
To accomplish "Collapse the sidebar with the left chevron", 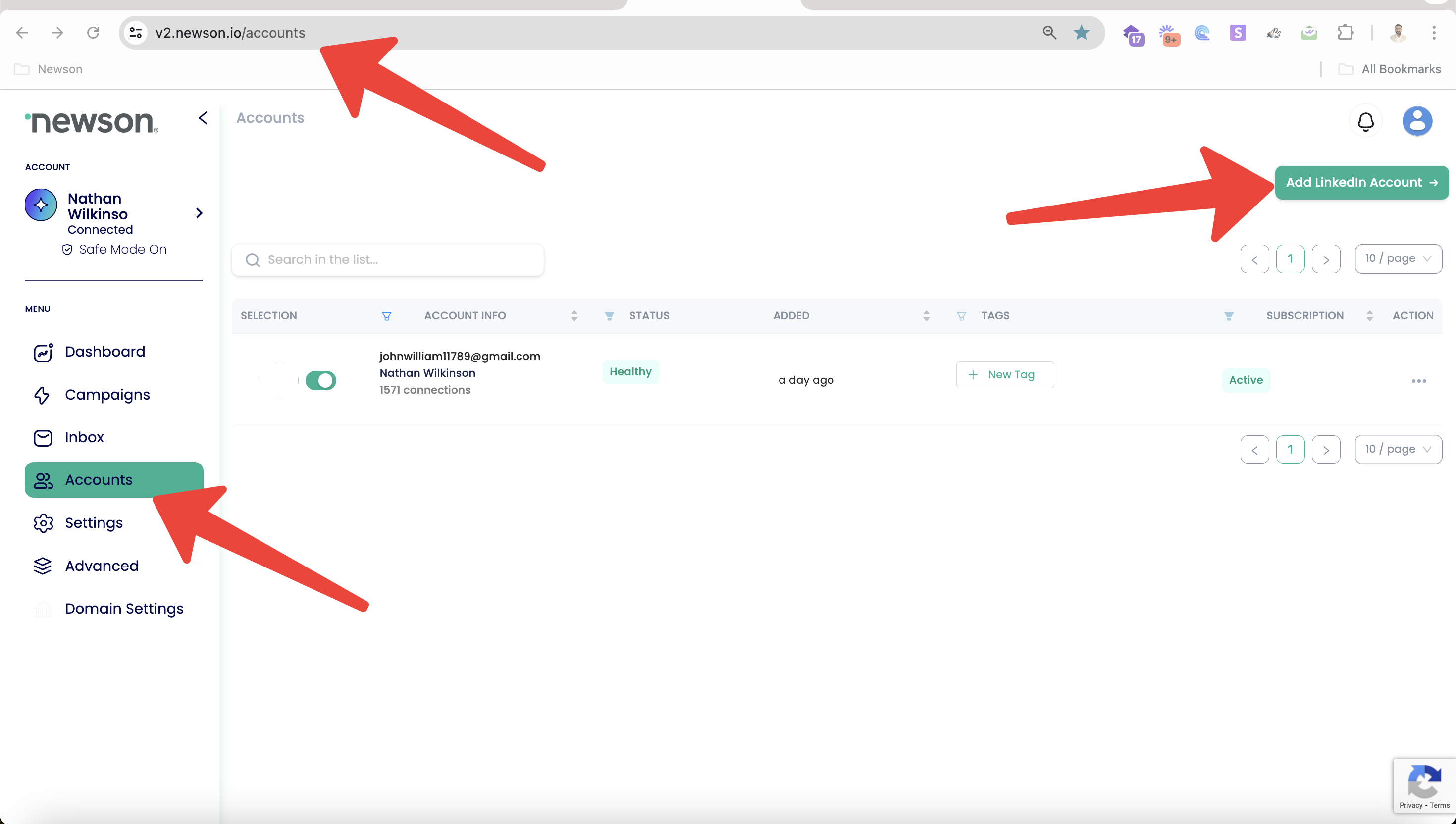I will (x=203, y=118).
